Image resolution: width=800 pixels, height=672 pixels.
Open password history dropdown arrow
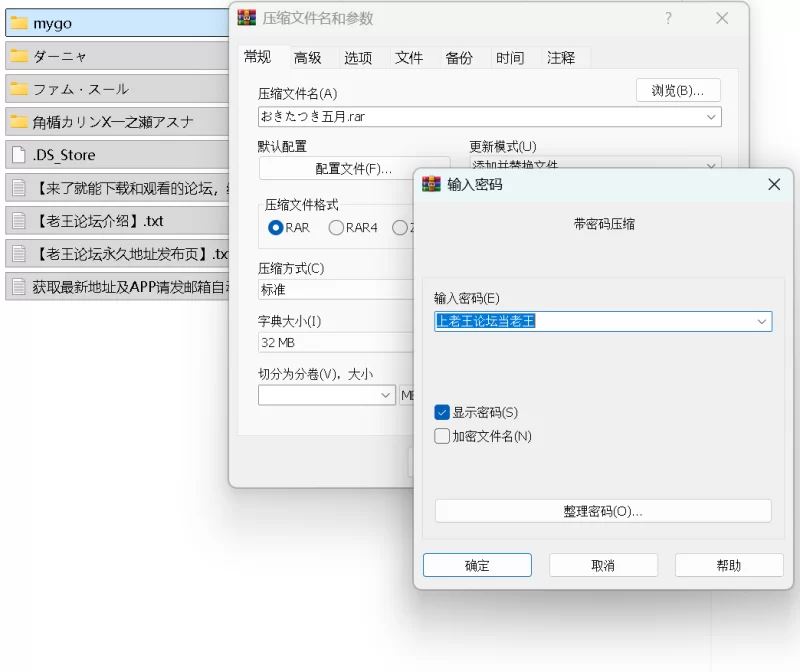[x=761, y=321]
